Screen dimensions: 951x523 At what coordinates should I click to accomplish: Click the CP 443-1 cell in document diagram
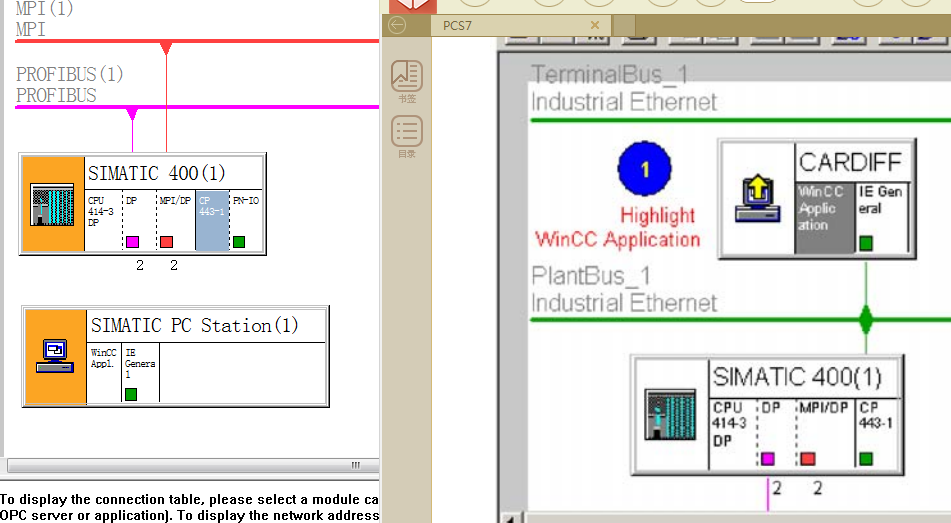[877, 432]
